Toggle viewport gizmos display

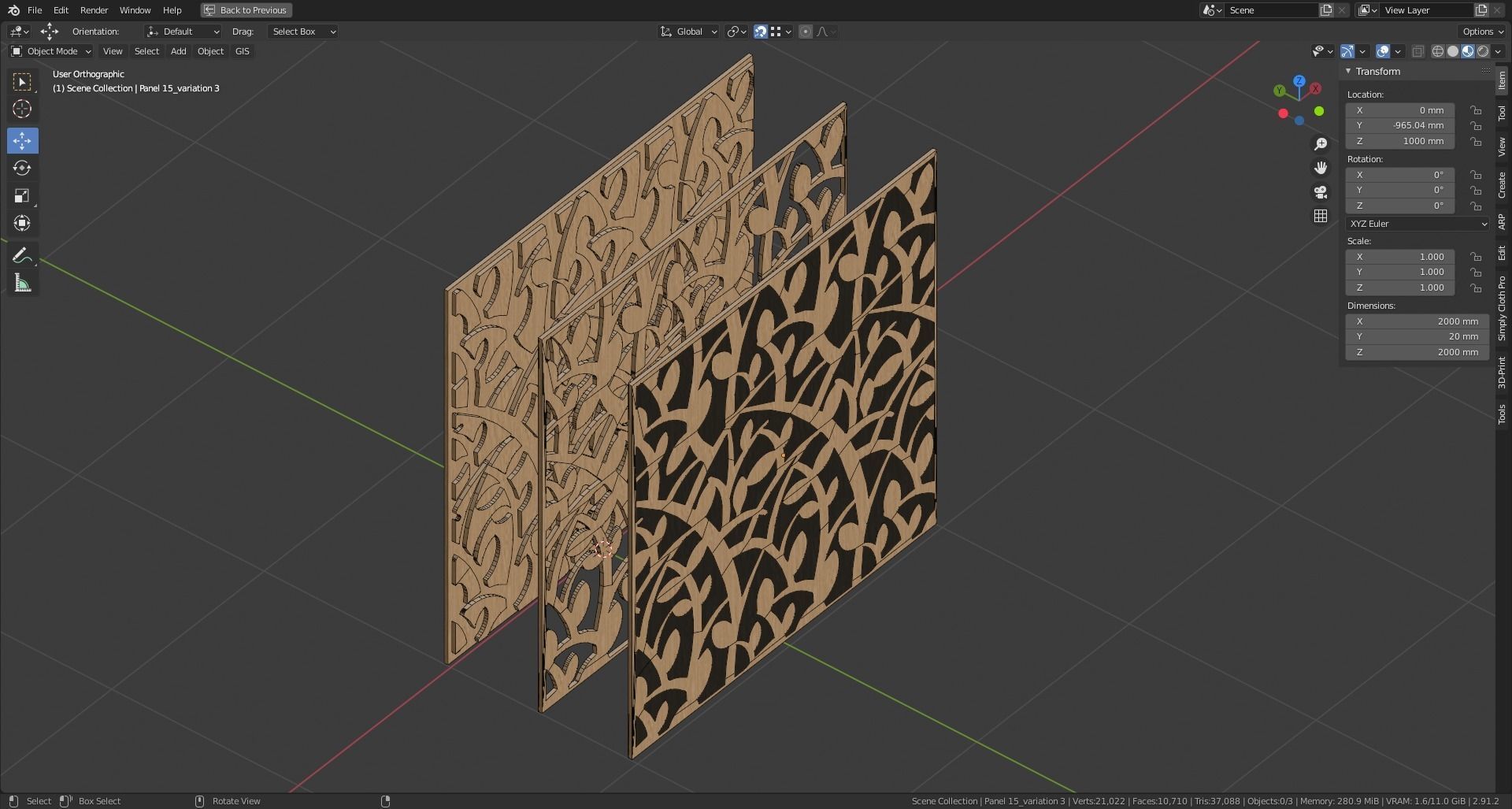[1347, 51]
